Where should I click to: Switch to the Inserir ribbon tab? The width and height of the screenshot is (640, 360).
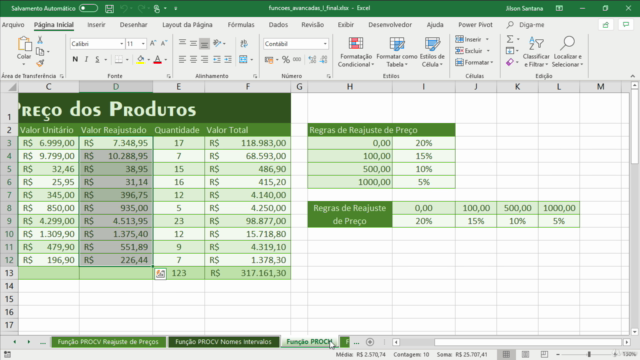[96, 25]
